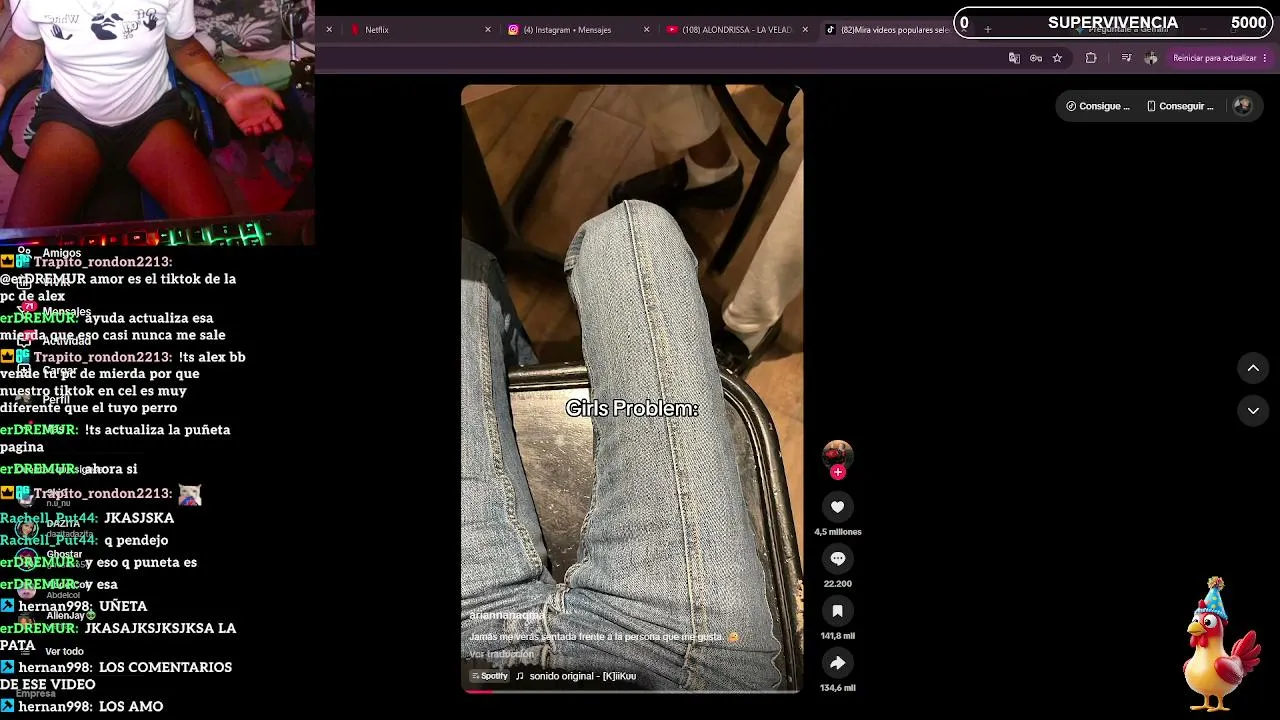Screen dimensions: 1280x720
Task: Click 'Reiniciar para actualizar' button
Action: [1219, 58]
